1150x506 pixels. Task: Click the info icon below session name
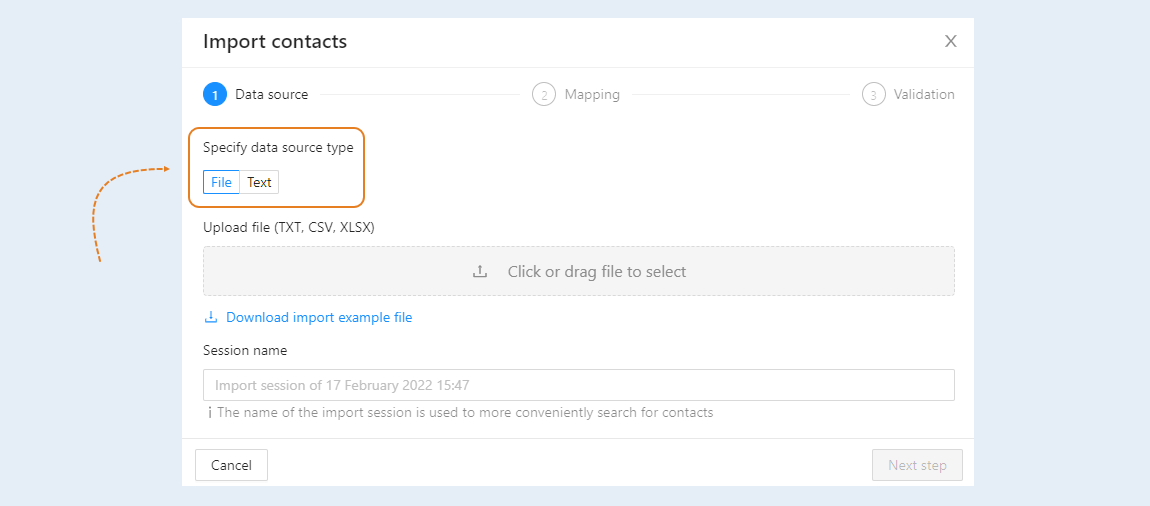click(210, 413)
